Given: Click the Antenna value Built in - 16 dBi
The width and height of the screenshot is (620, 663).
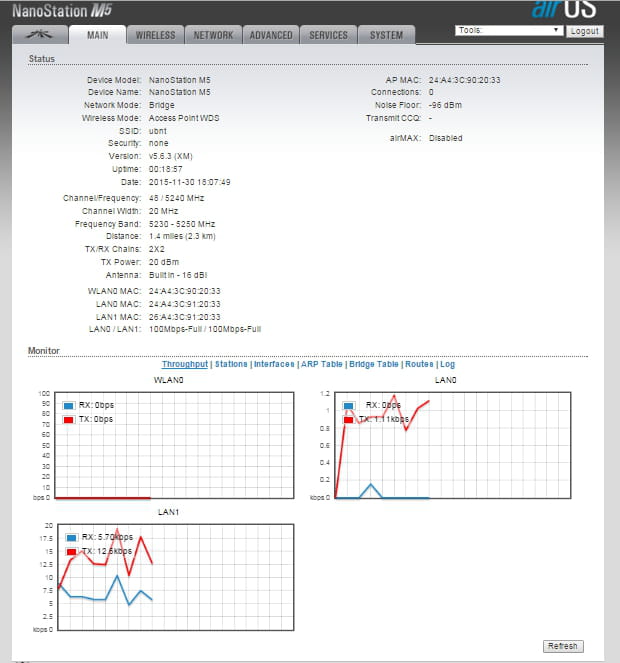Looking at the screenshot, I should (178, 275).
